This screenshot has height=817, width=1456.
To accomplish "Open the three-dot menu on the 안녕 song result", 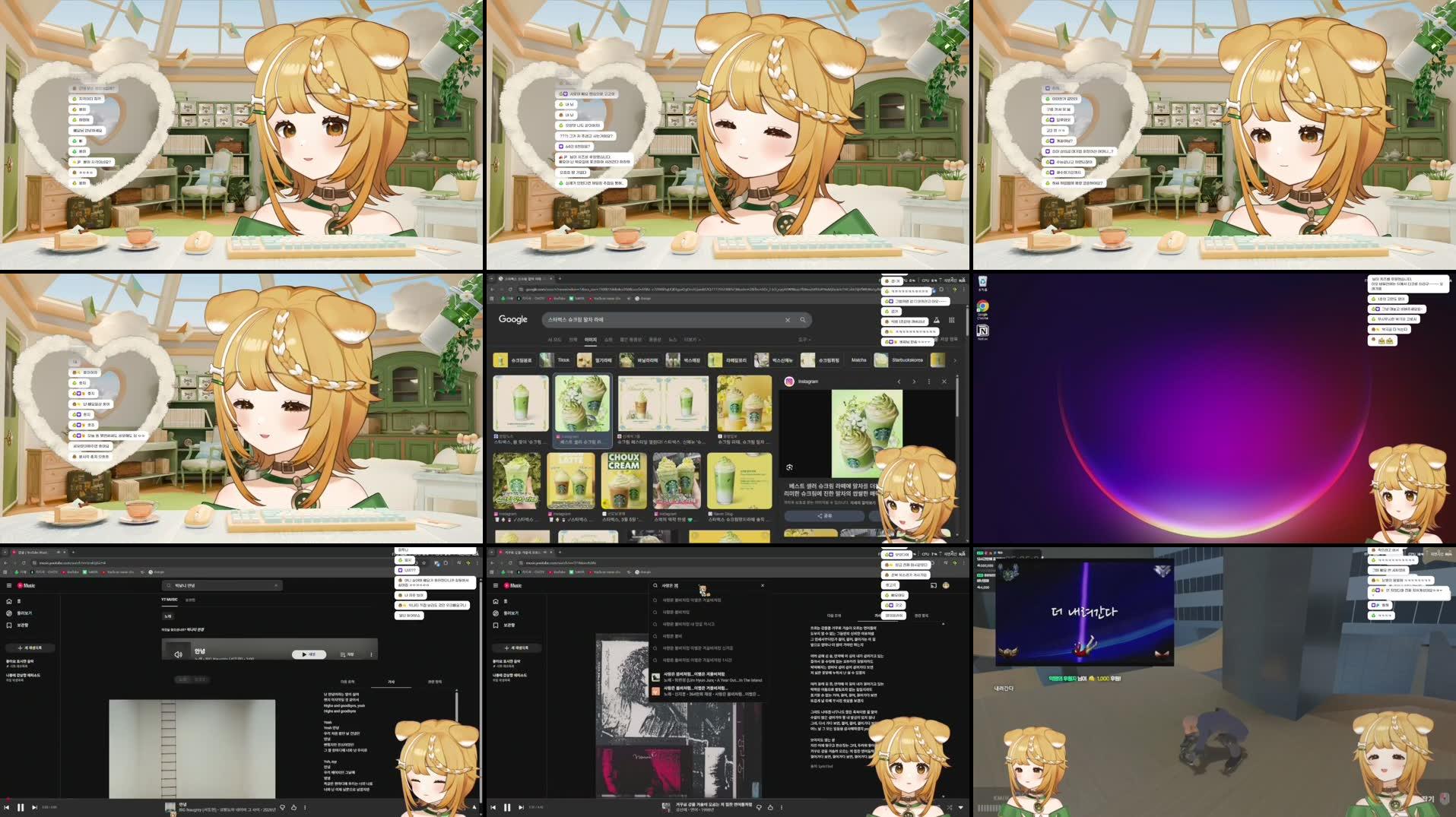I will (371, 654).
